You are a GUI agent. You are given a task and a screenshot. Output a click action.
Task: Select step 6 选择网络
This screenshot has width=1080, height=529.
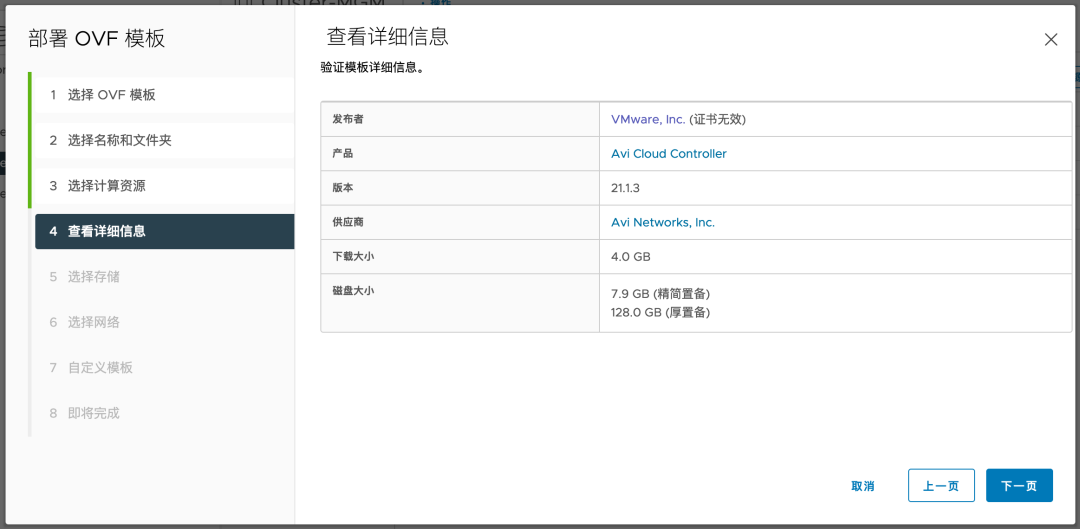click(165, 322)
